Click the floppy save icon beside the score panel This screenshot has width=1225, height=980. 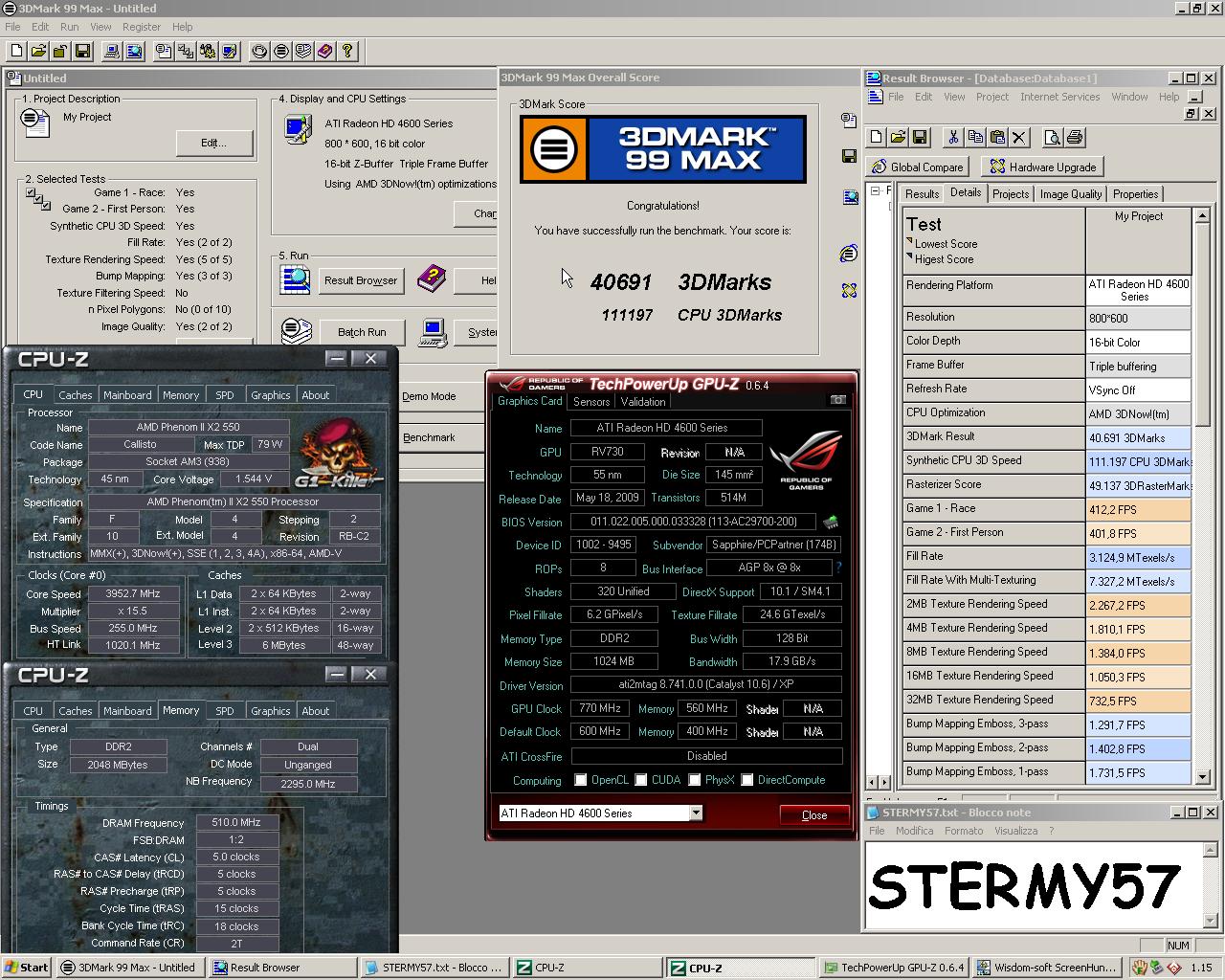pyautogui.click(x=849, y=156)
